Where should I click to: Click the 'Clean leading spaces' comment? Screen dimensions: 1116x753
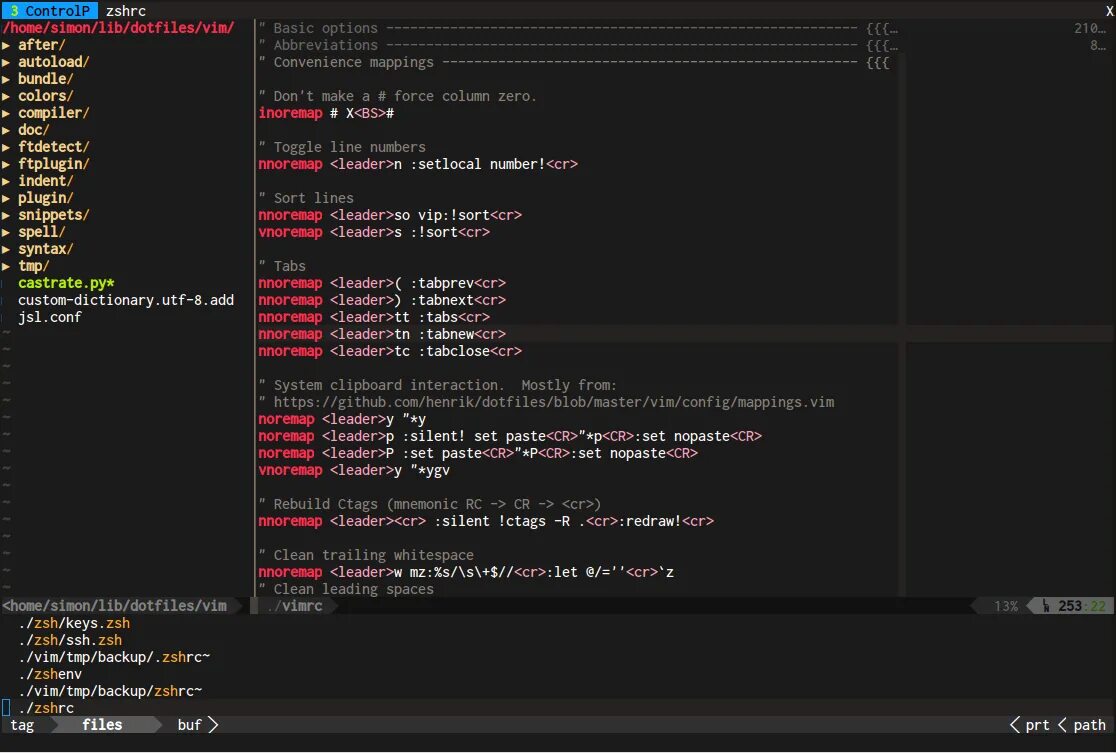(346, 589)
